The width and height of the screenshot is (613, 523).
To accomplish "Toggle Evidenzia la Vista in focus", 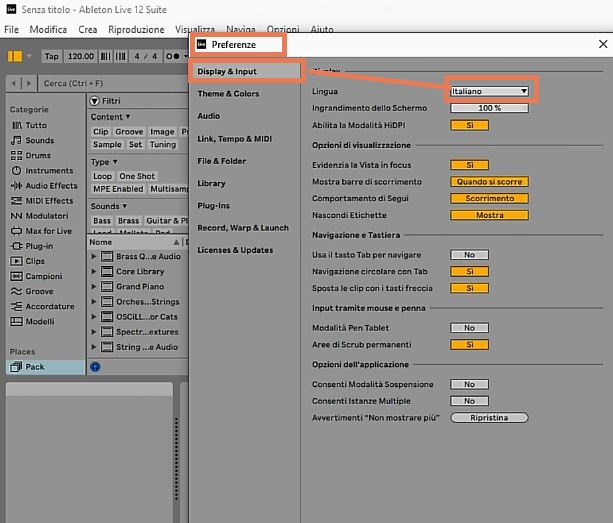I will tap(469, 164).
